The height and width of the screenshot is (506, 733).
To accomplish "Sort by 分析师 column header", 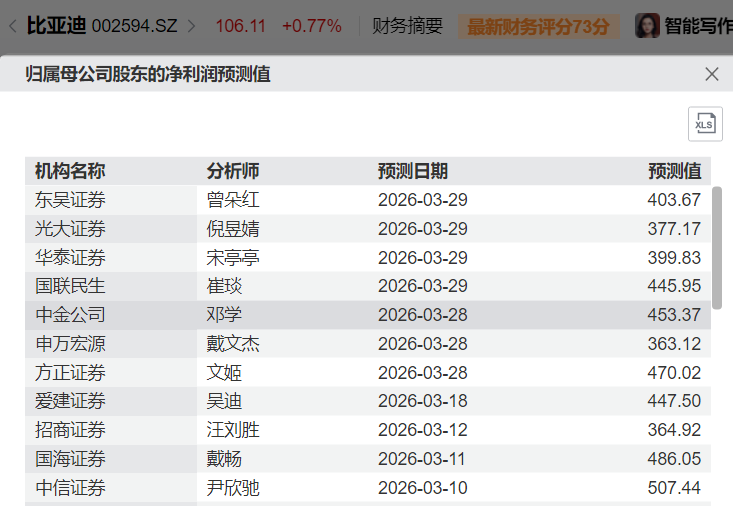I will [233, 171].
